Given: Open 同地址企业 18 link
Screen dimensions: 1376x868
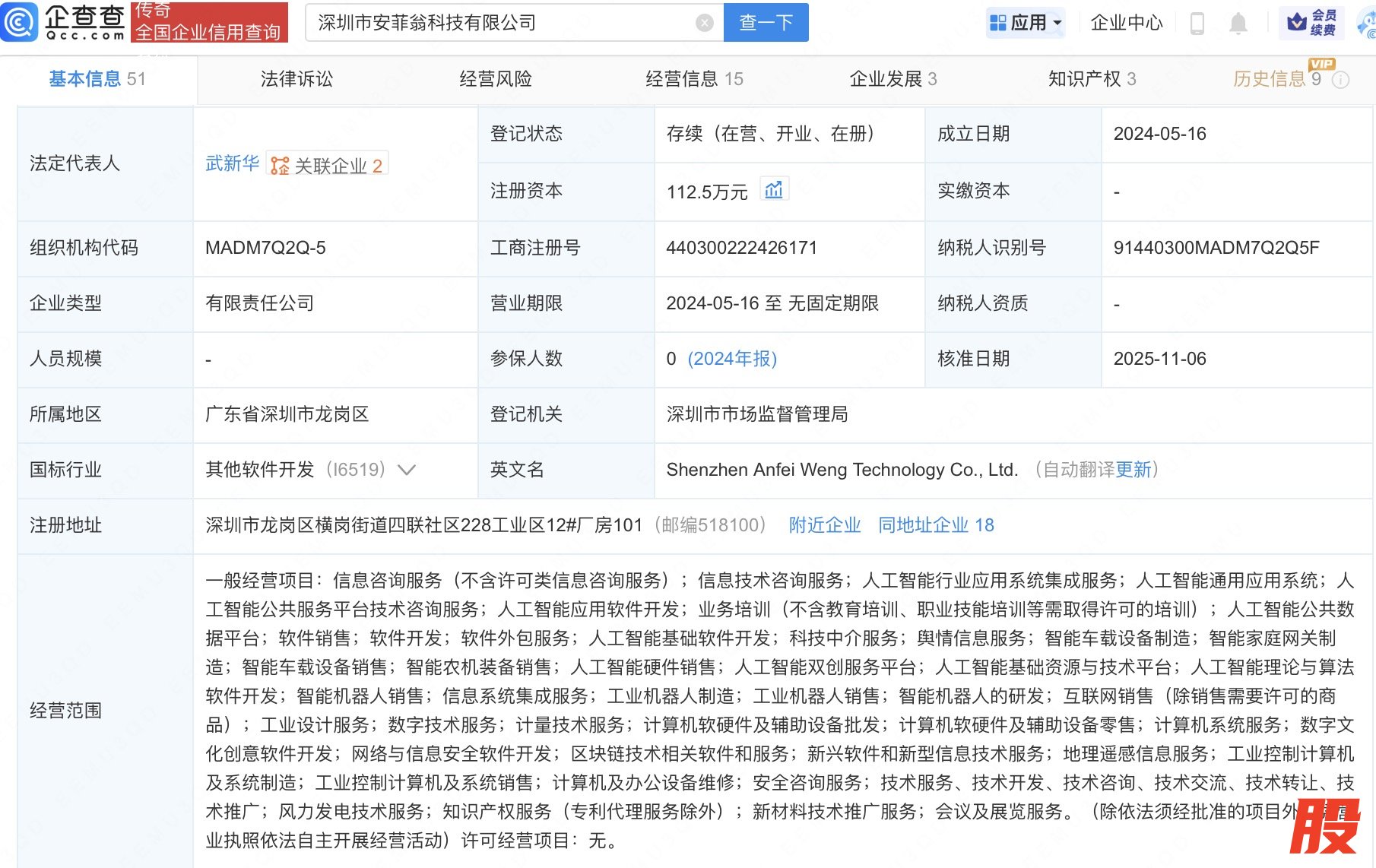Looking at the screenshot, I should tap(935, 525).
